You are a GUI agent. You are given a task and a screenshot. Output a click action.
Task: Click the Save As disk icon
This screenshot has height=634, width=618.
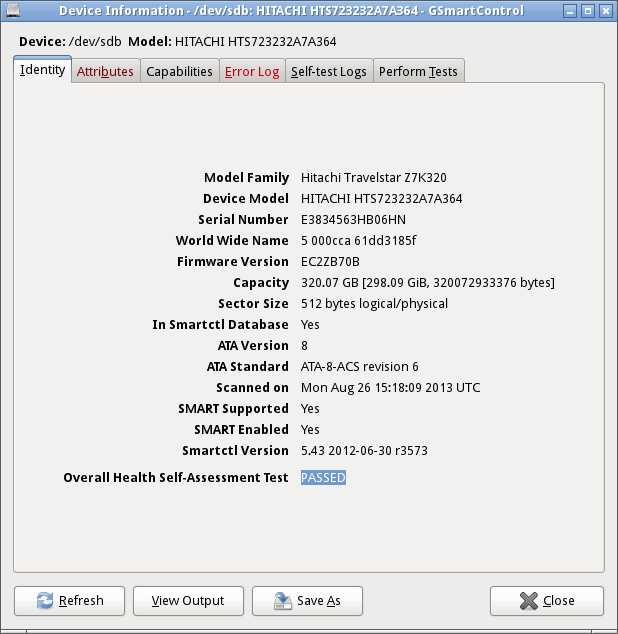point(283,600)
